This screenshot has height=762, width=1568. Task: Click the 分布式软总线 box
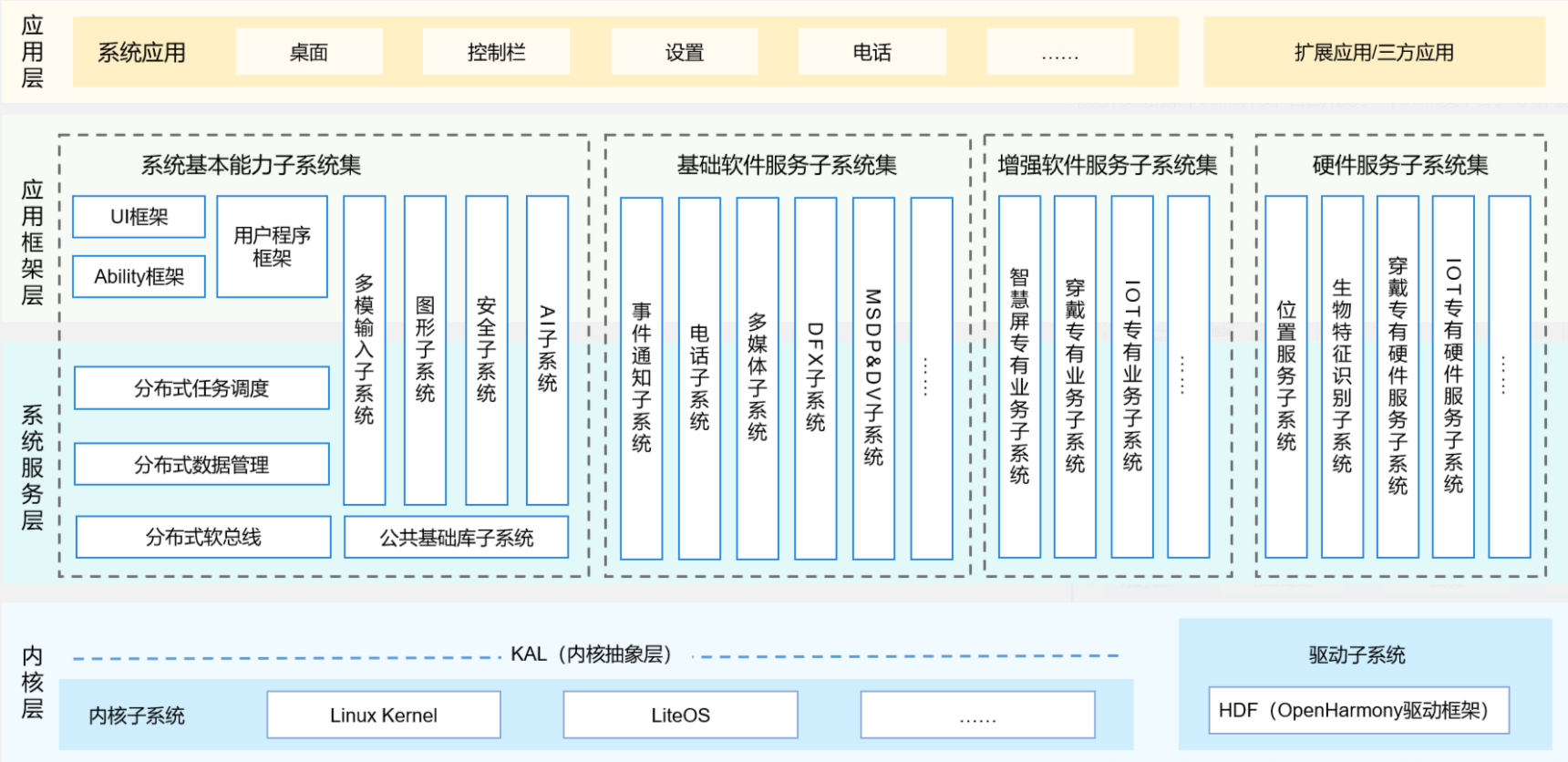click(203, 537)
